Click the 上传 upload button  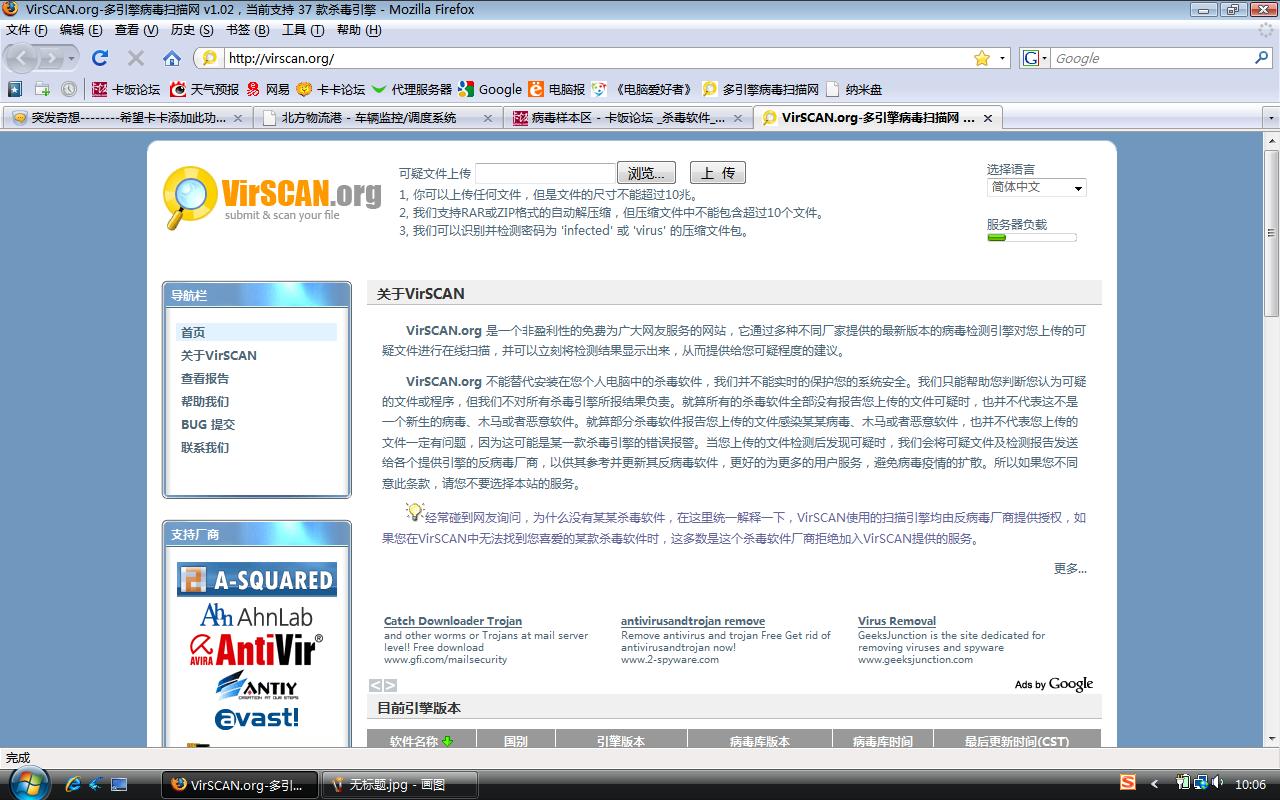point(718,173)
